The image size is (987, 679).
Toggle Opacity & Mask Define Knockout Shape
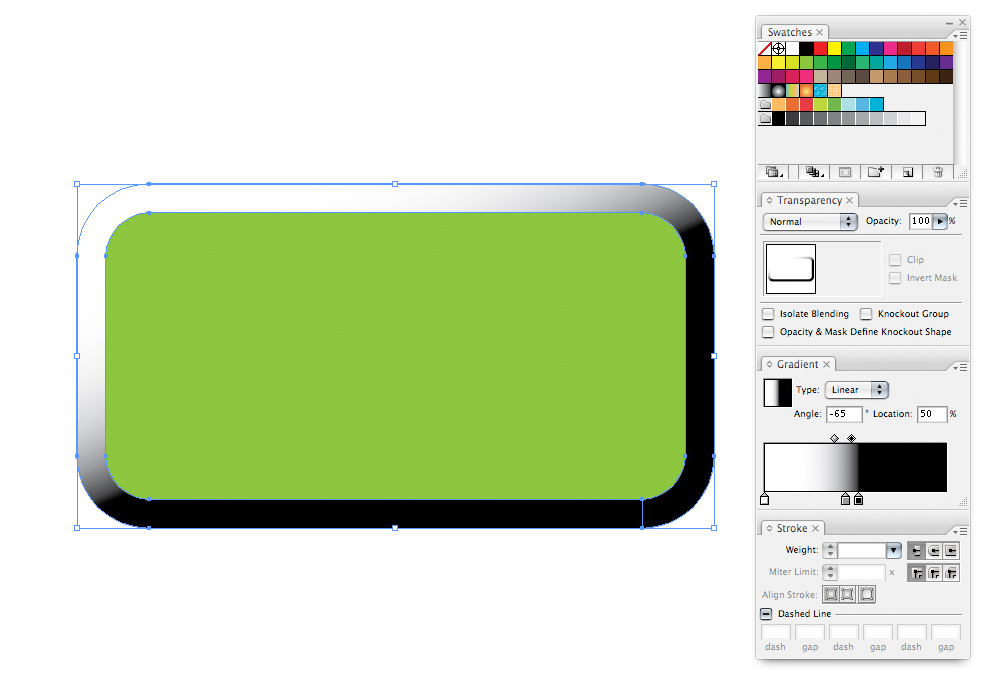click(x=768, y=332)
